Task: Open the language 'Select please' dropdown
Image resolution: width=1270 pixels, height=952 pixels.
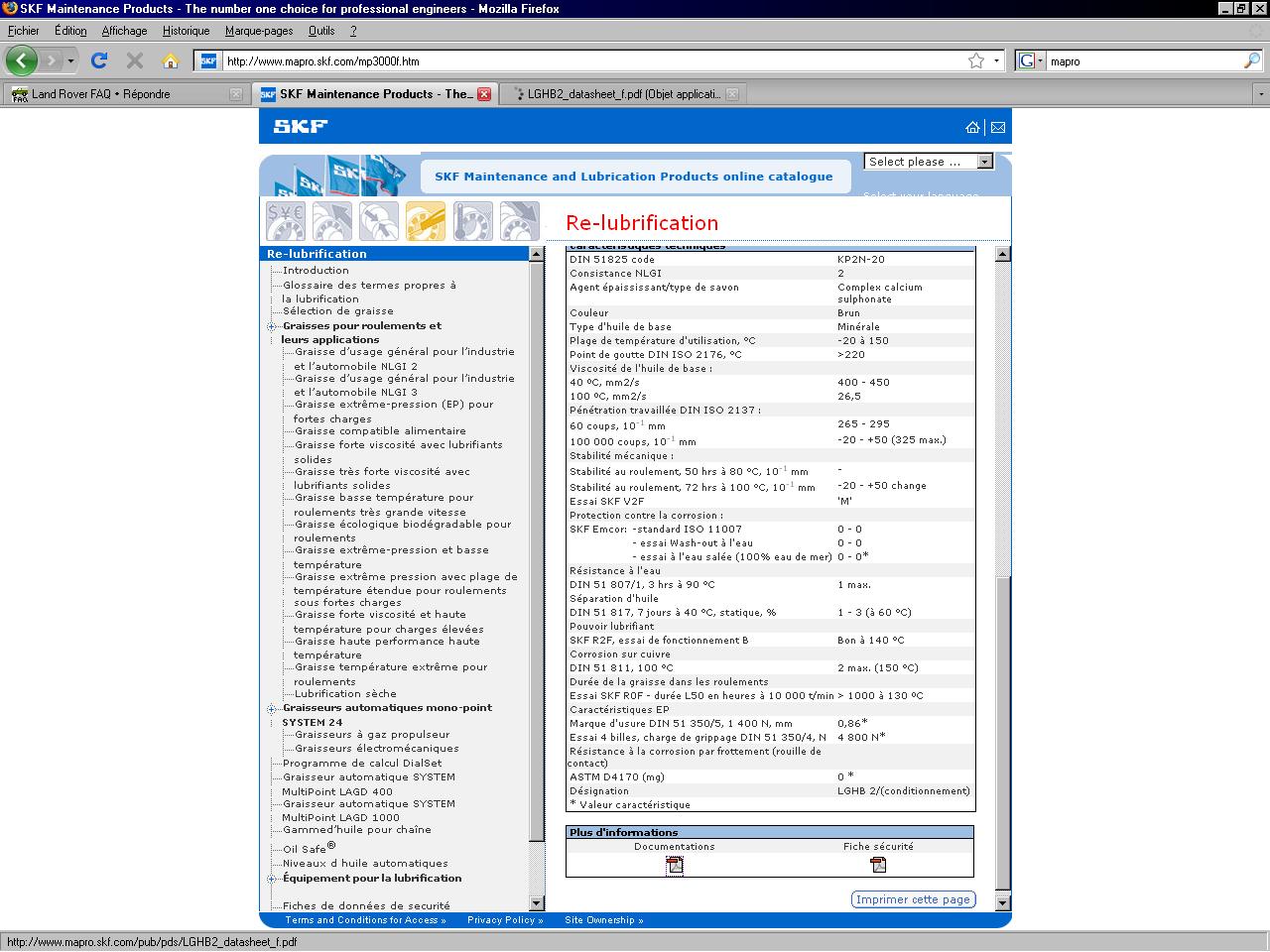Action: click(929, 162)
